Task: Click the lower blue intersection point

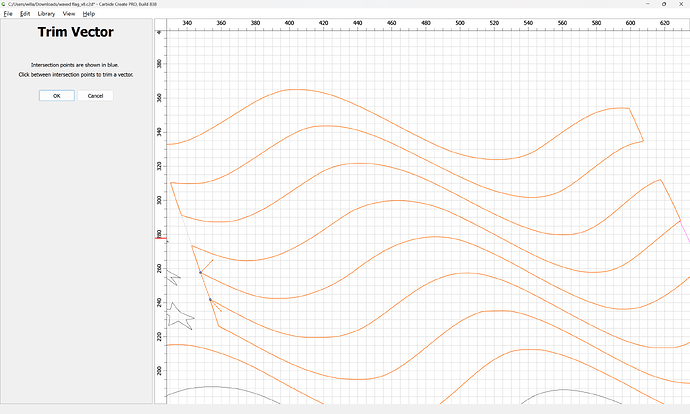Action: [x=210, y=300]
